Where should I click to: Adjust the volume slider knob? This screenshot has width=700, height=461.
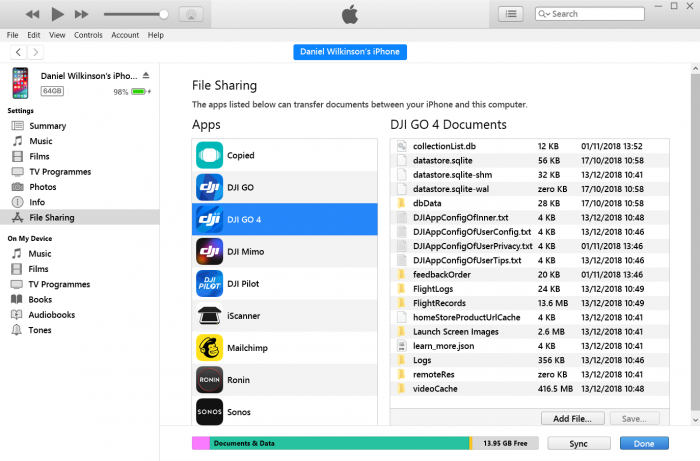point(164,14)
